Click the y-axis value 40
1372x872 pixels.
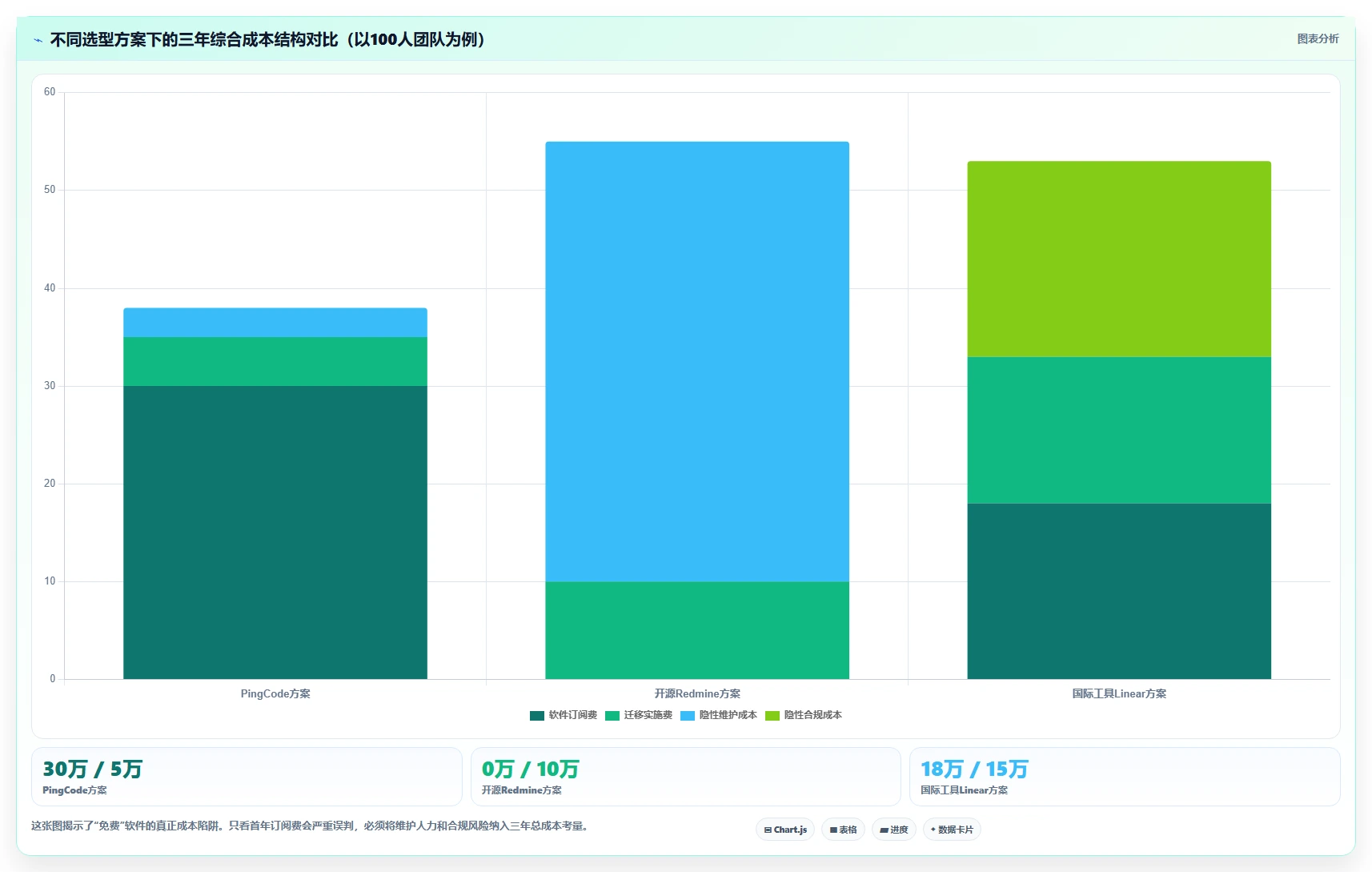click(x=50, y=288)
